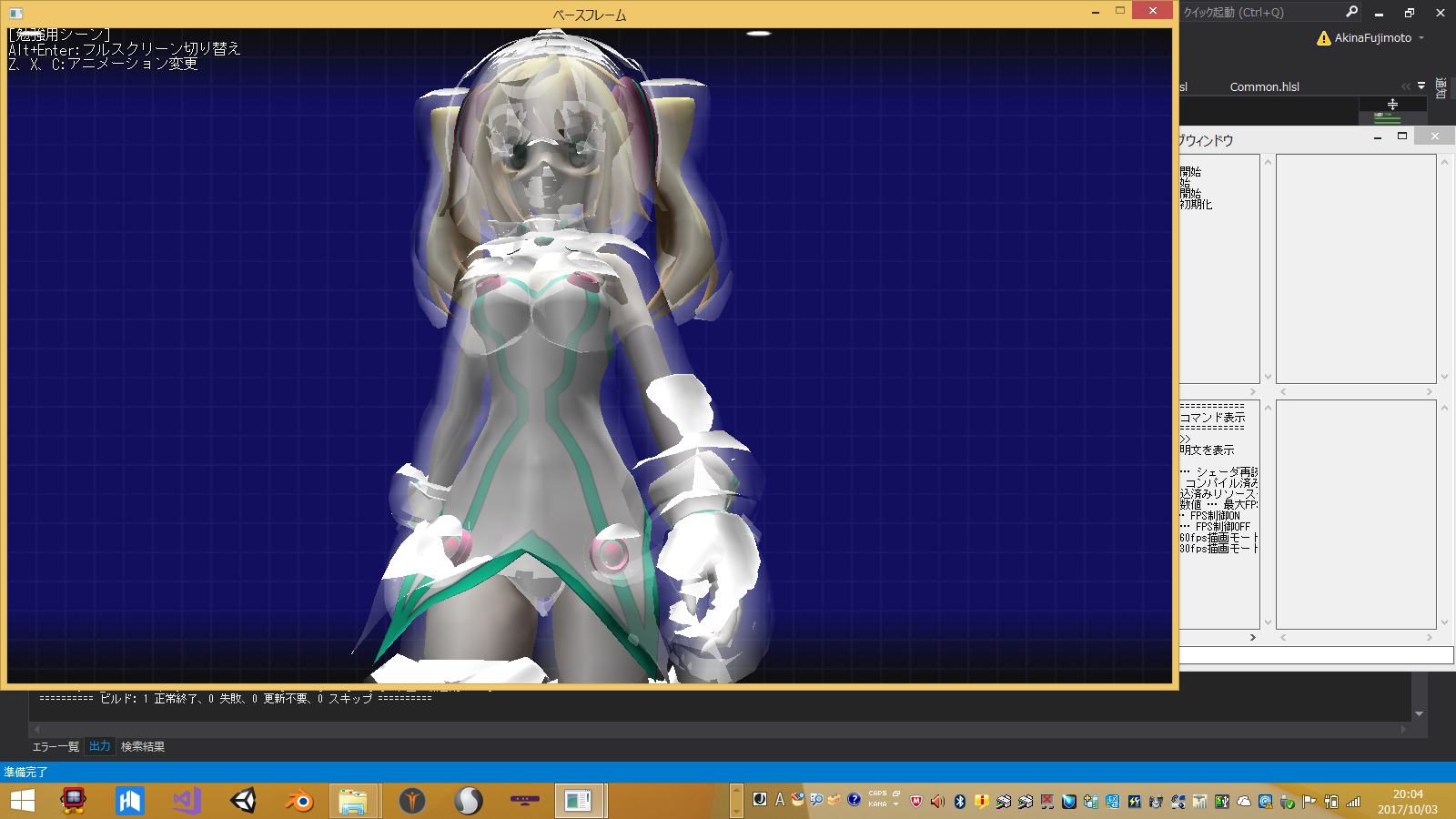The height and width of the screenshot is (819, 1456).
Task: Maximize the デバッグウィンドウ panel
Action: [1402, 136]
